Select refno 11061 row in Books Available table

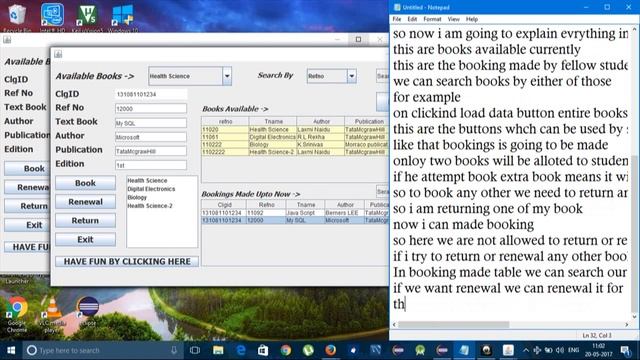pos(295,137)
